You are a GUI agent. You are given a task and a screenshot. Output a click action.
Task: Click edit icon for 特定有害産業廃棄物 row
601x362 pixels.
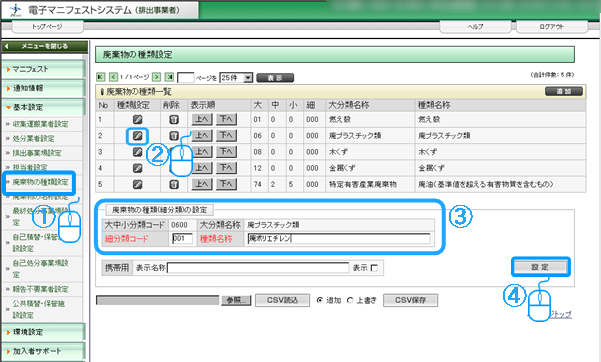click(x=138, y=184)
